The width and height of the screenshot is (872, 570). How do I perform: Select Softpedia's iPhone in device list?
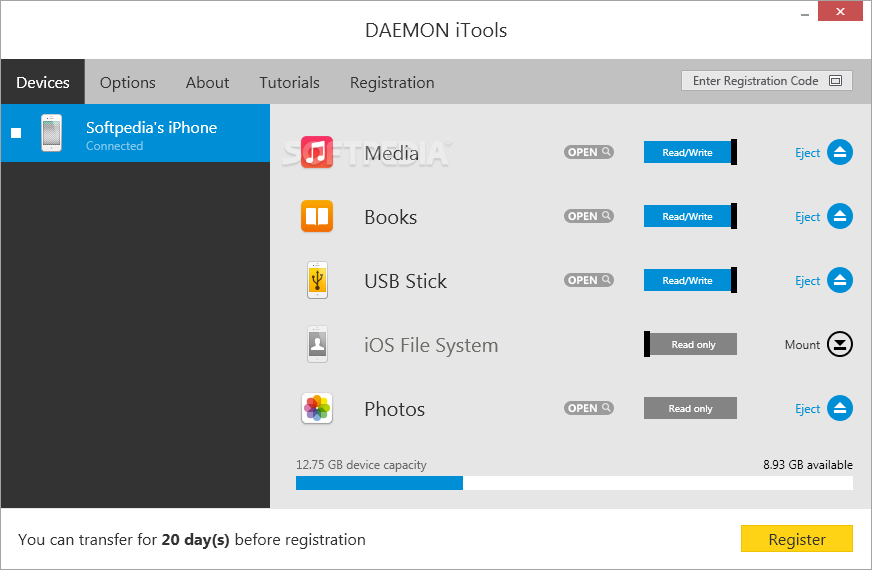[150, 134]
